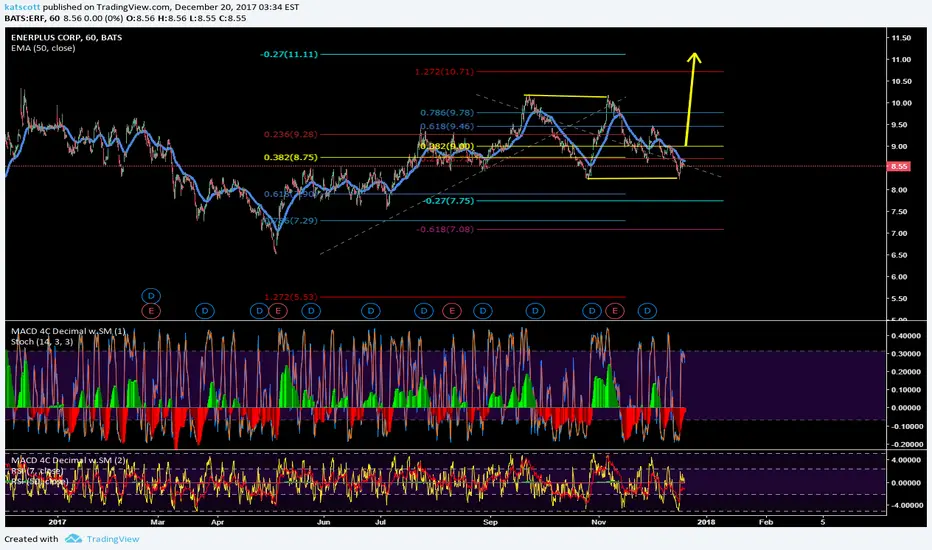Click the last D dividend marker after November

click(647, 310)
